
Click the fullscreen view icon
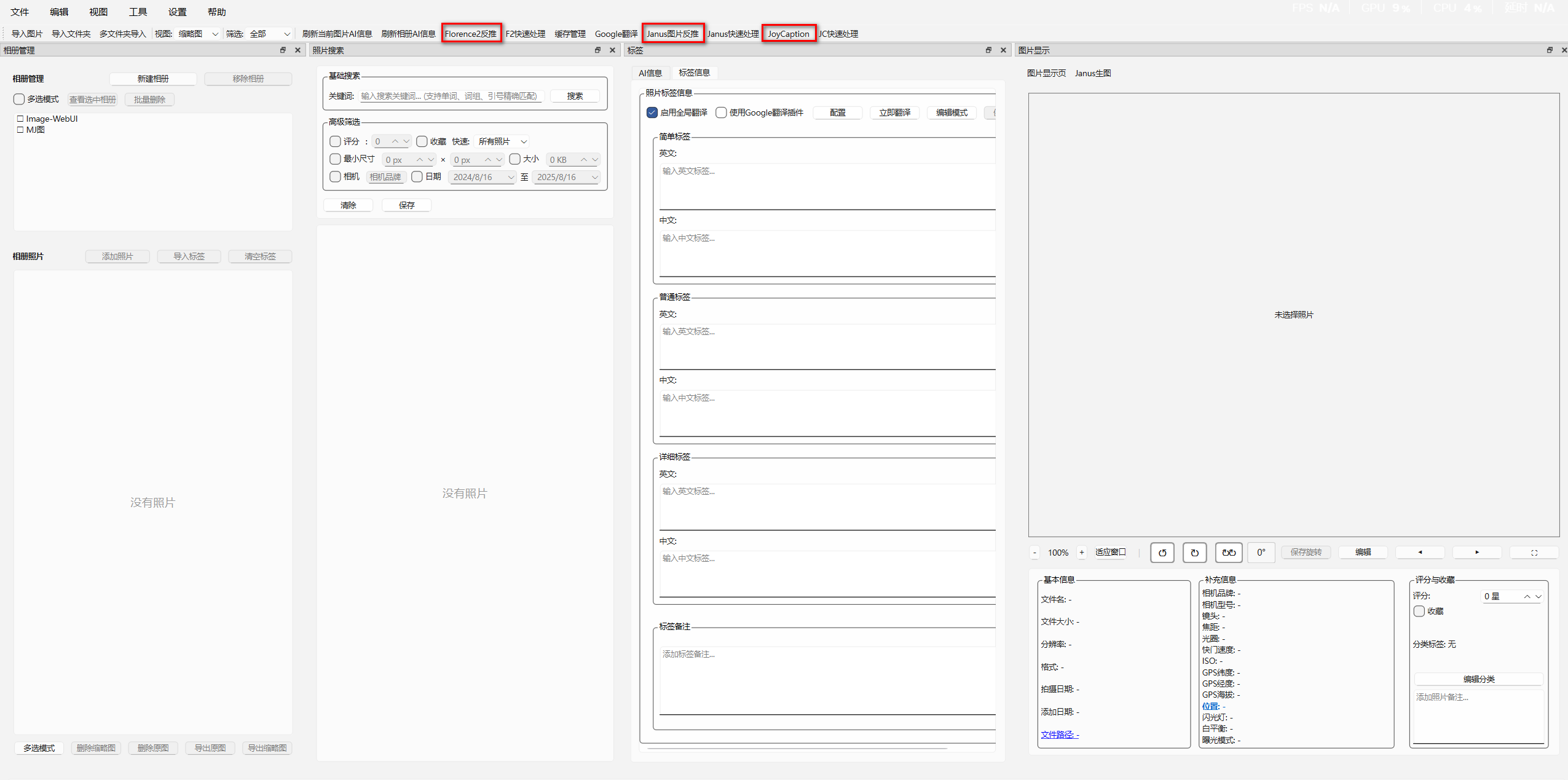point(1534,553)
